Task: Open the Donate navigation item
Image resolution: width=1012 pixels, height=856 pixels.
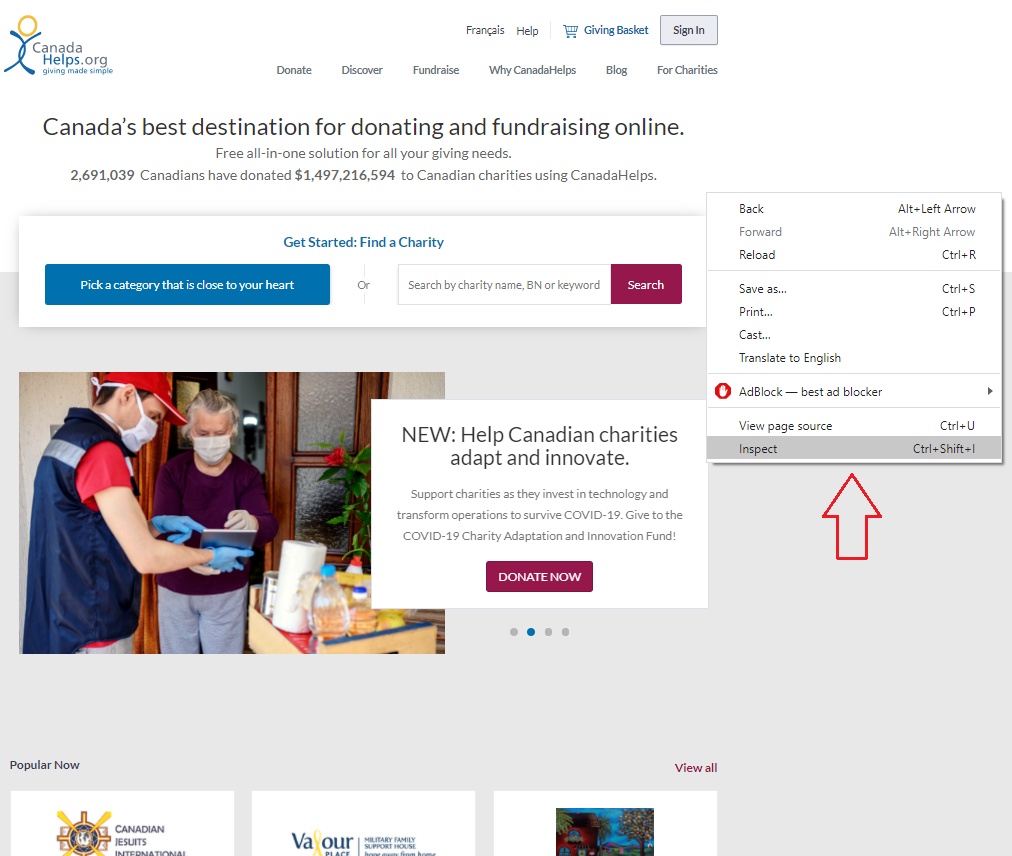Action: coord(294,70)
